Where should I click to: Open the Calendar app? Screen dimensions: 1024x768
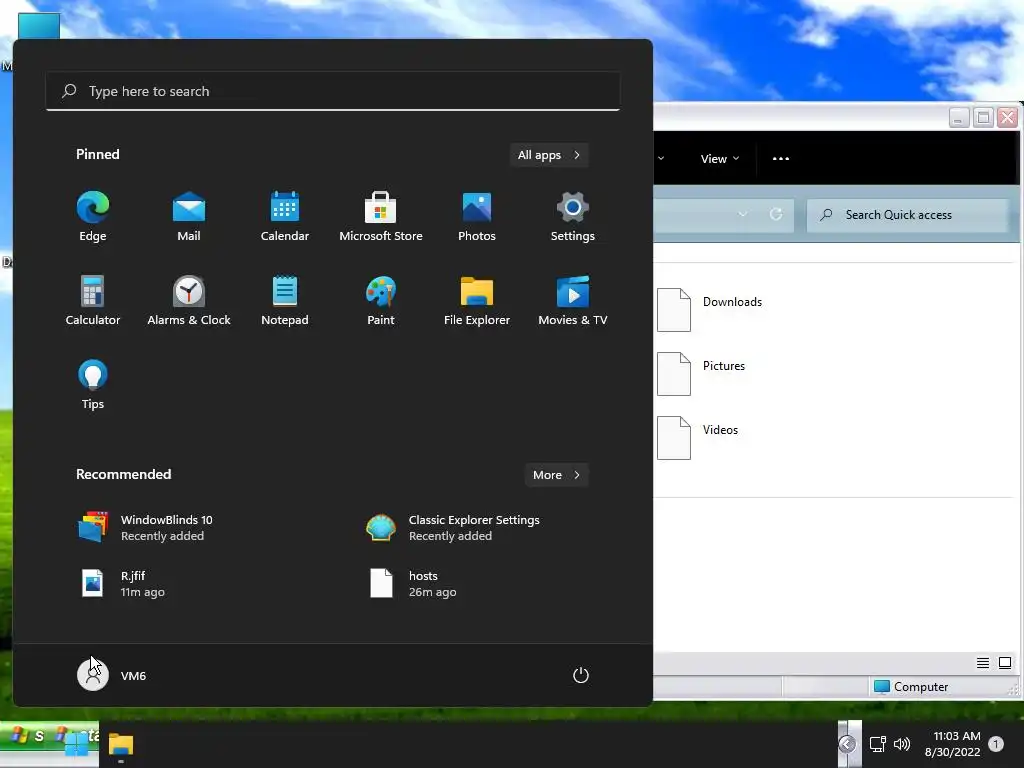pyautogui.click(x=285, y=217)
